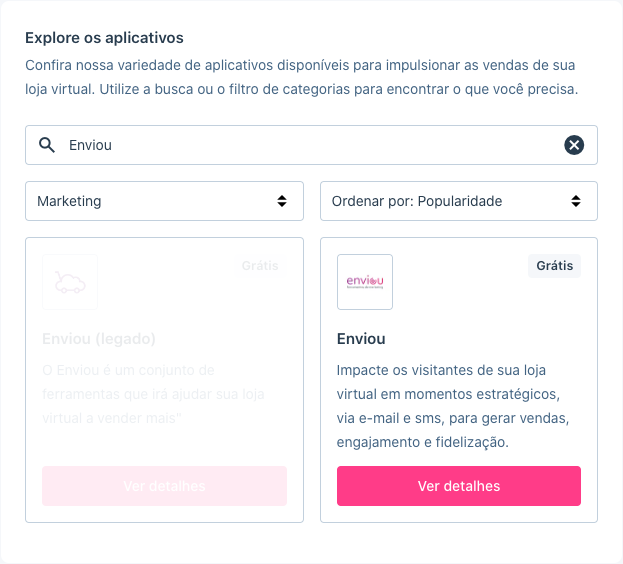Click the Enviou app logo thumbnail
Viewport: 623px width, 564px height.
coord(365,282)
